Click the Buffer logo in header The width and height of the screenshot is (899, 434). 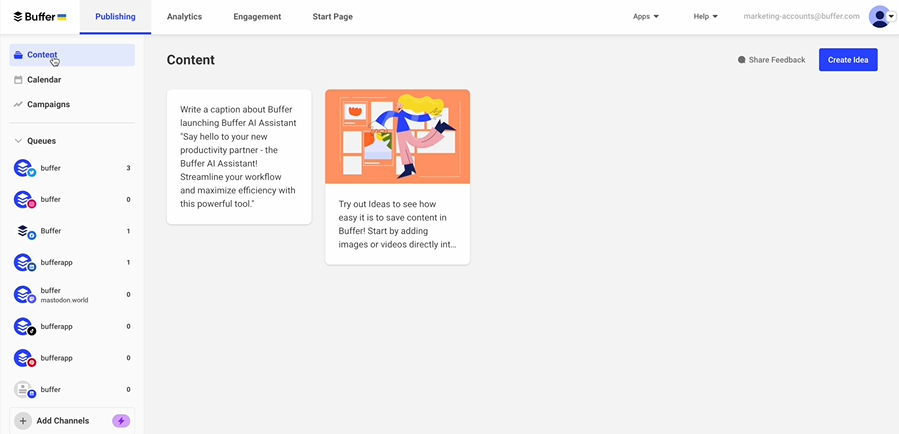[40, 17]
